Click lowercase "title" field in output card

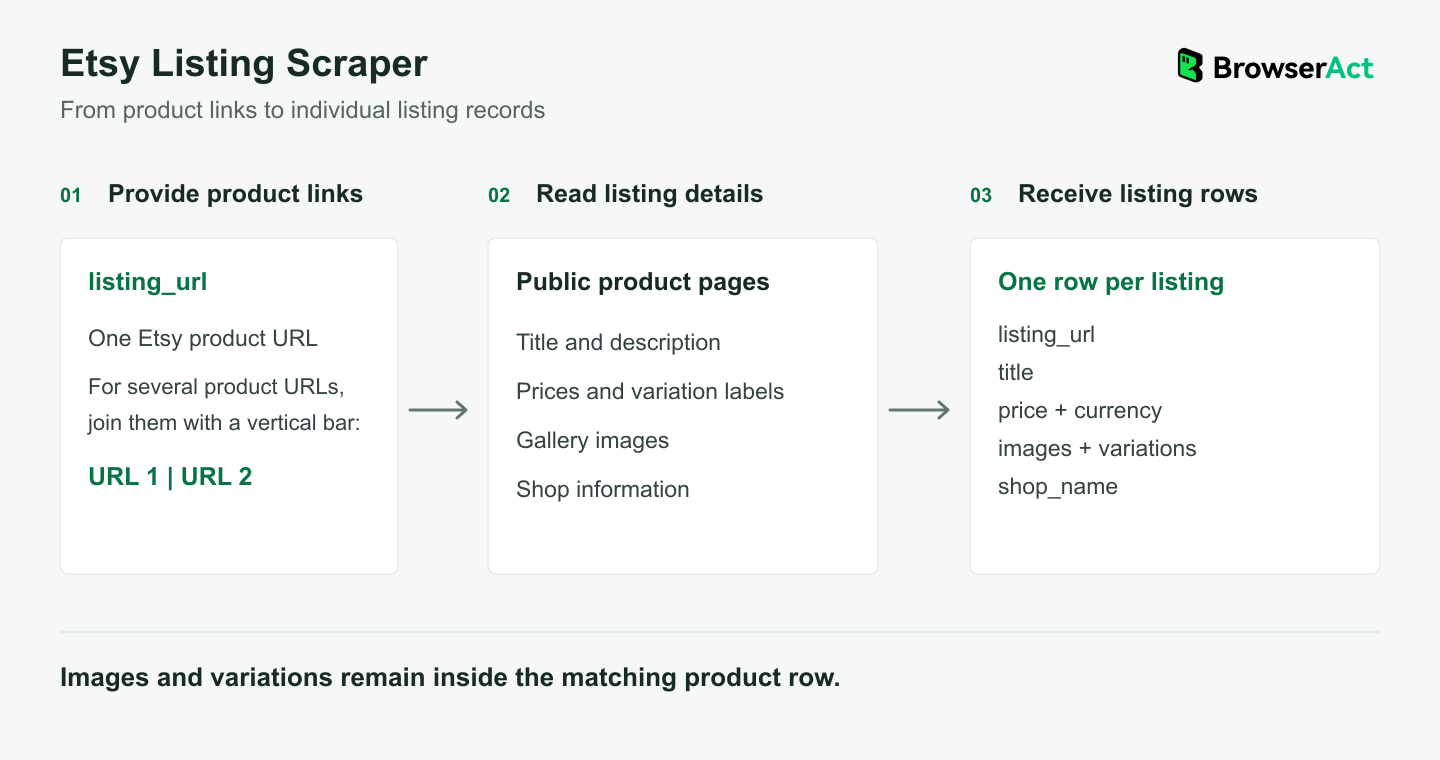pyautogui.click(x=1015, y=372)
